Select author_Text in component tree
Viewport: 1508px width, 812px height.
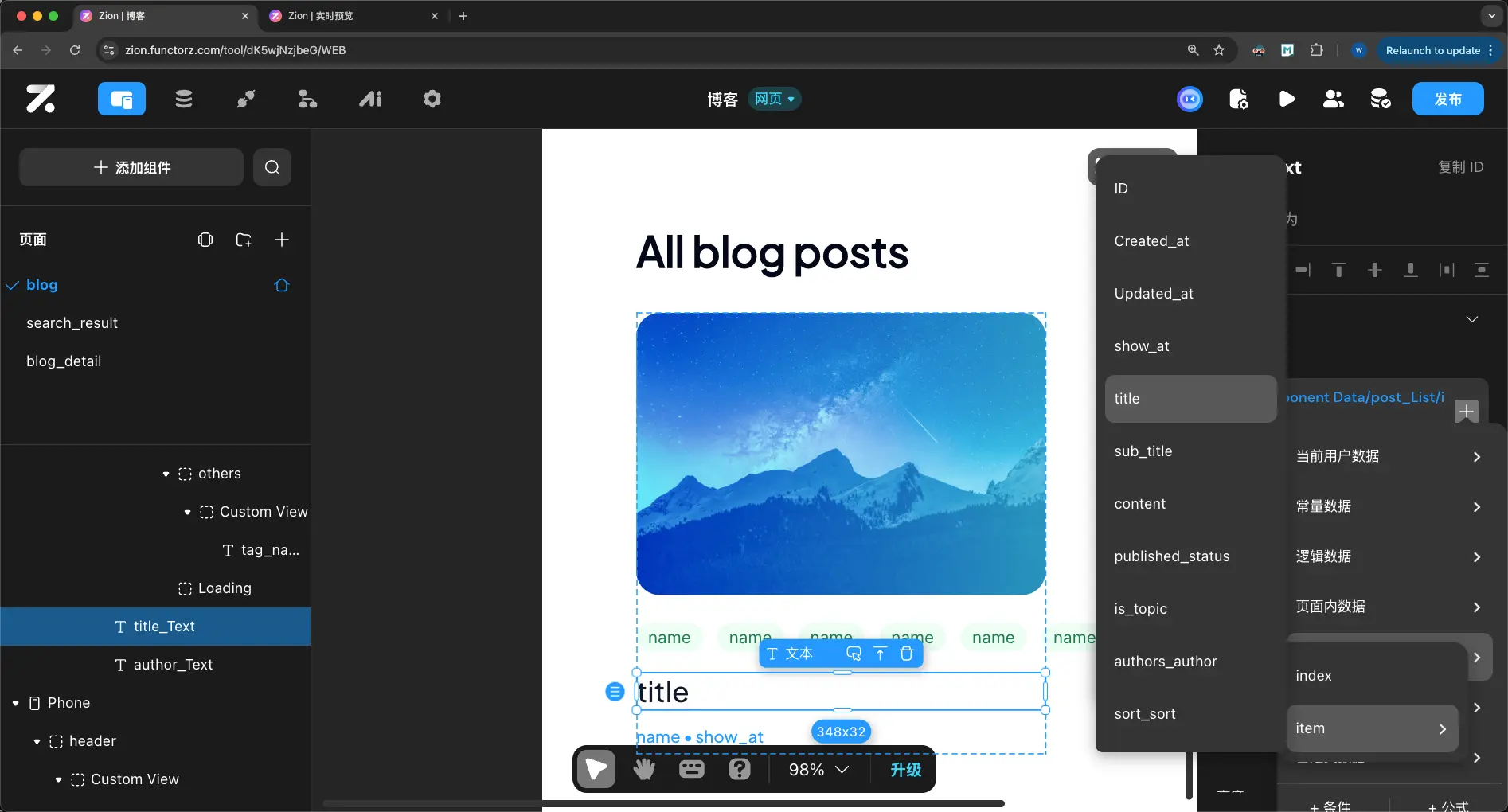(173, 665)
